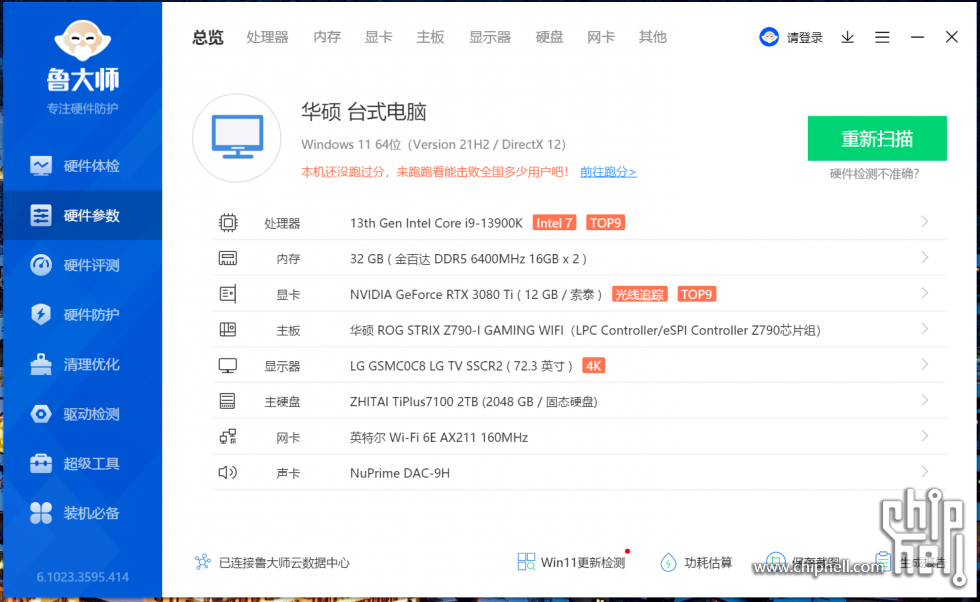980x602 pixels.
Task: Switch to the 总览 tab
Action: click(208, 38)
